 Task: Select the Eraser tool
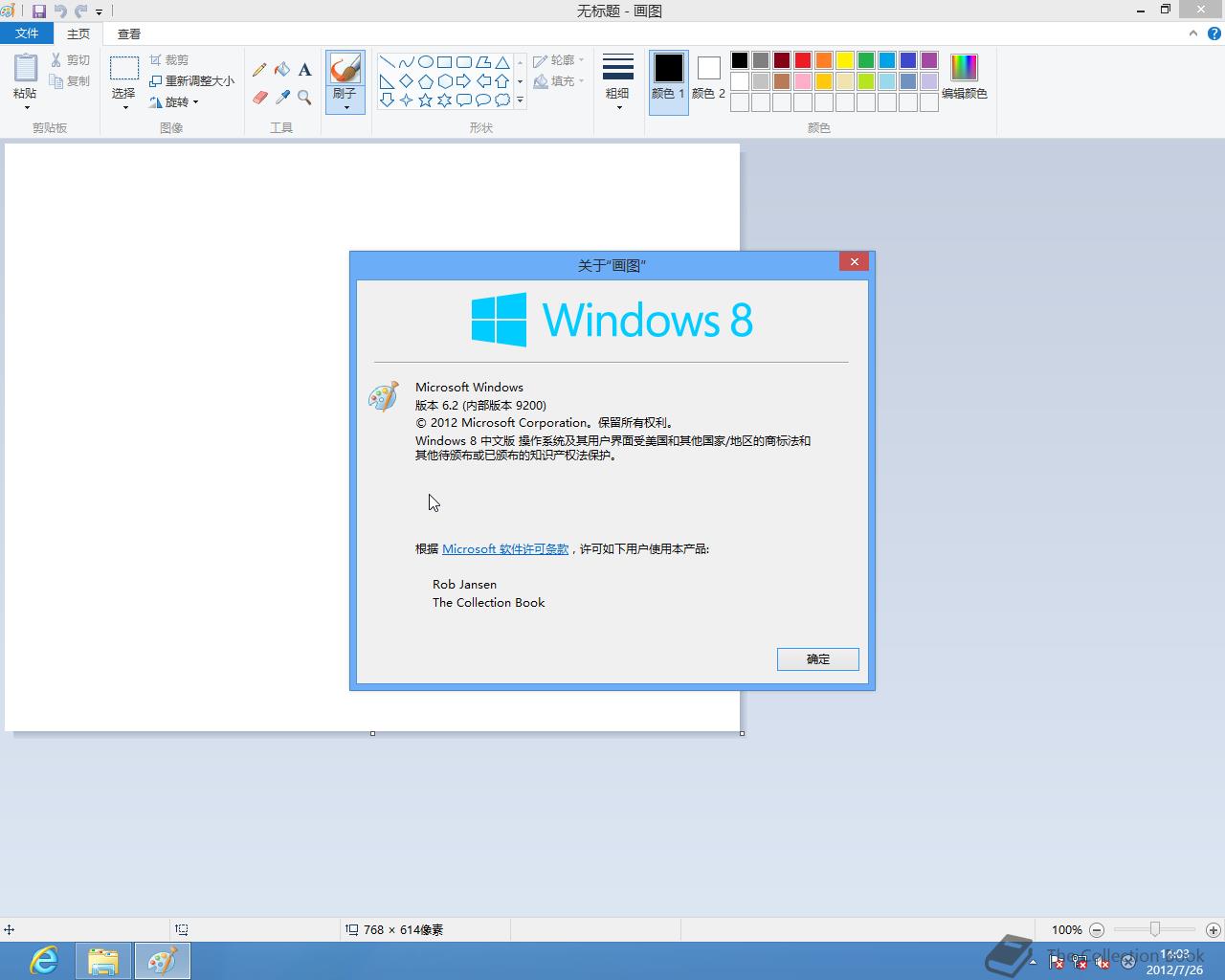pos(259,97)
